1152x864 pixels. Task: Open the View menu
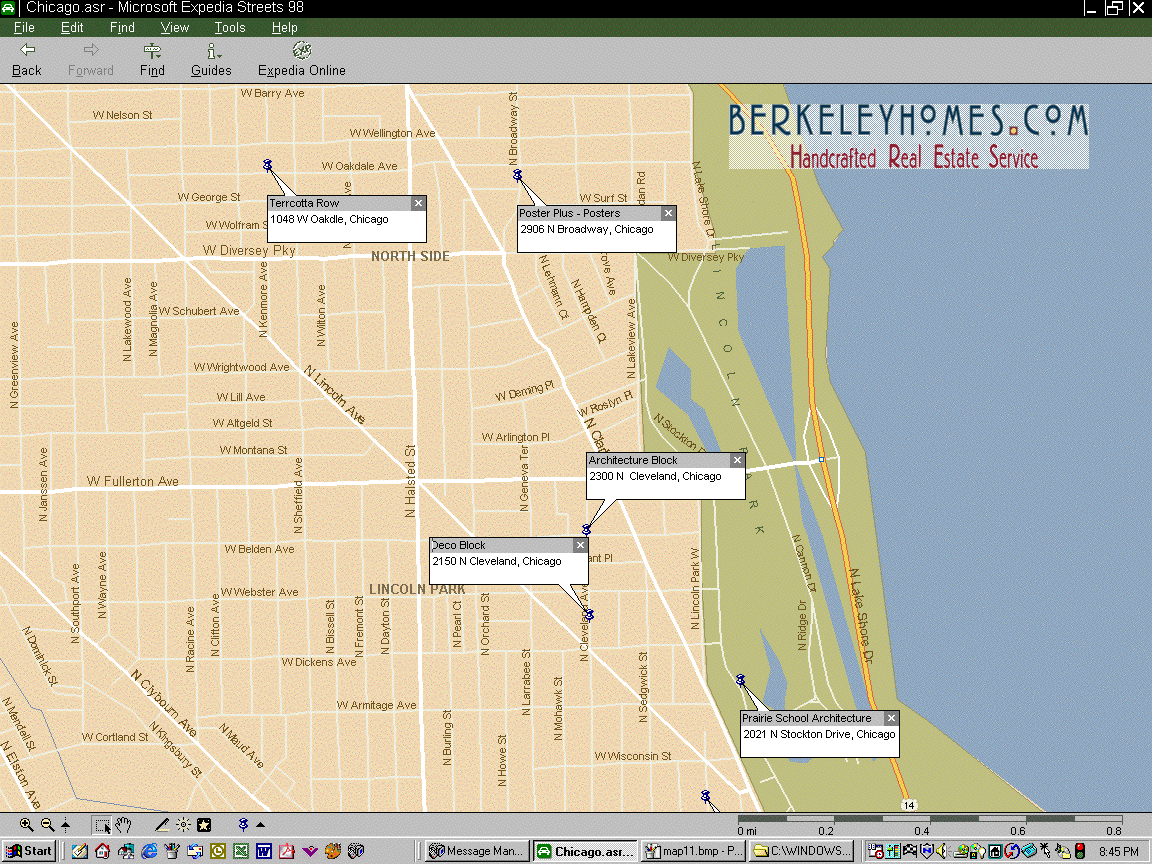tap(174, 28)
